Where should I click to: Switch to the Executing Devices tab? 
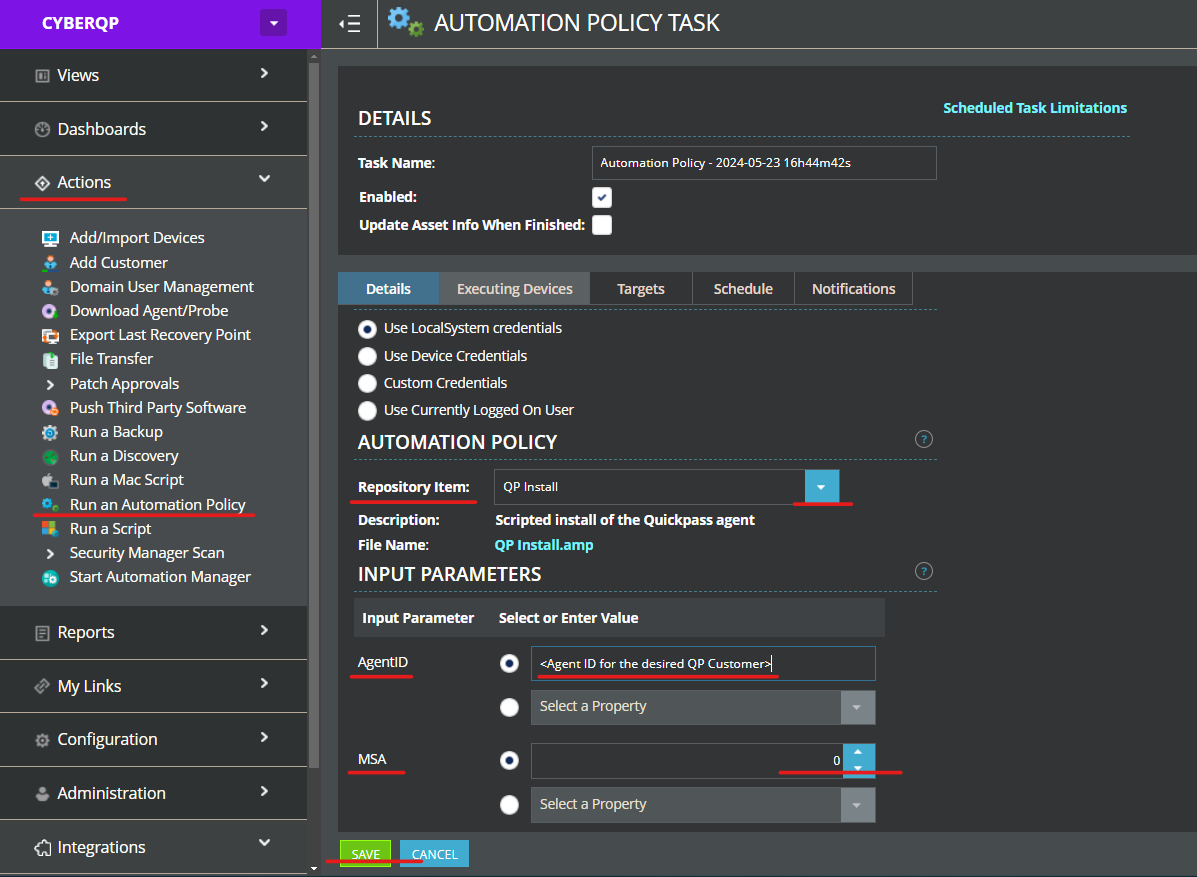coord(515,289)
